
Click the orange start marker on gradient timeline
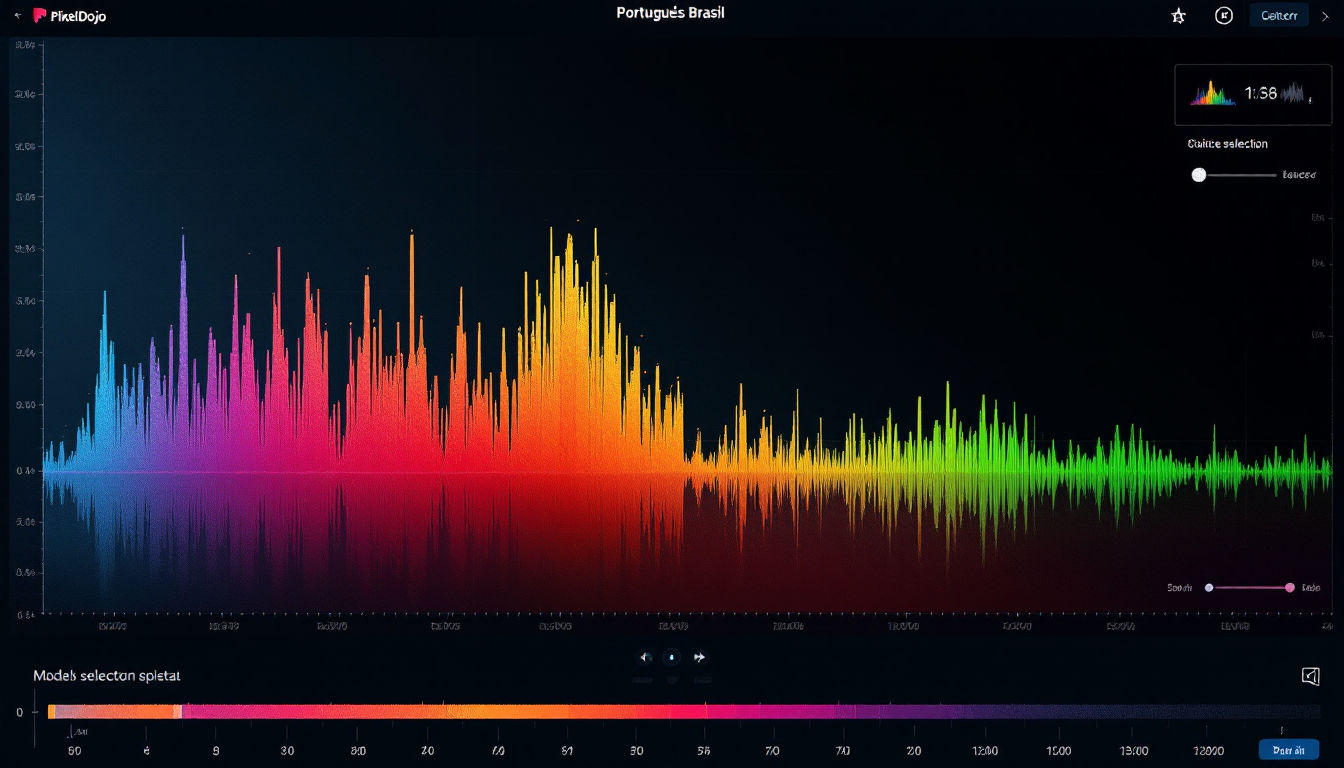coord(51,711)
